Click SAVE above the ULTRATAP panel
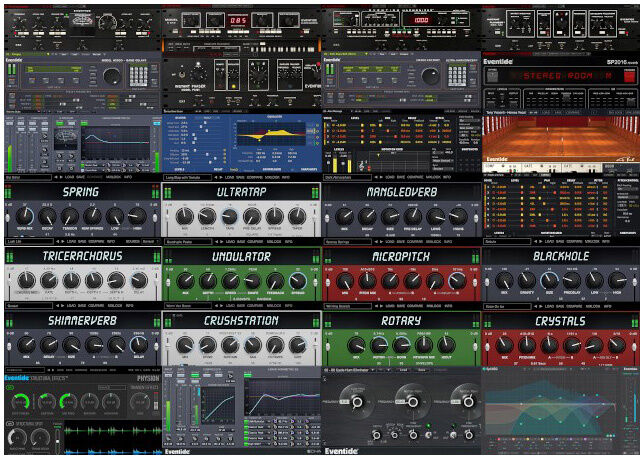Viewport: 640px width, 456px height. (241, 178)
